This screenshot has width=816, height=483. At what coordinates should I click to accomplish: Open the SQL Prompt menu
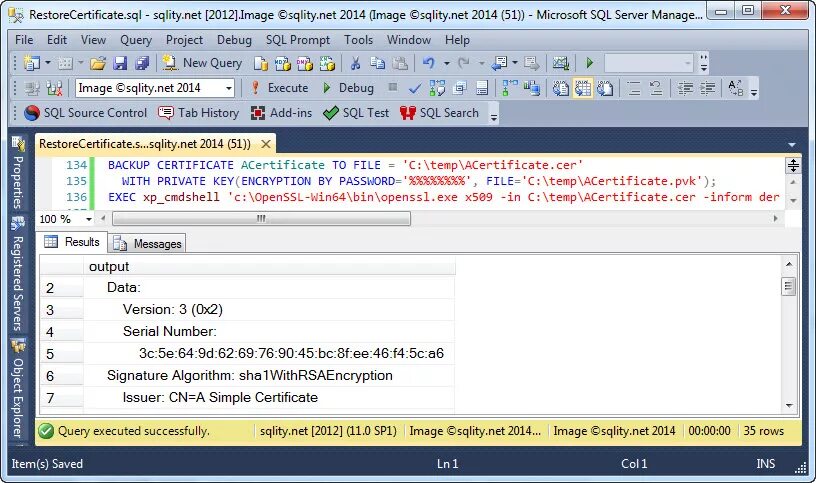[x=298, y=40]
